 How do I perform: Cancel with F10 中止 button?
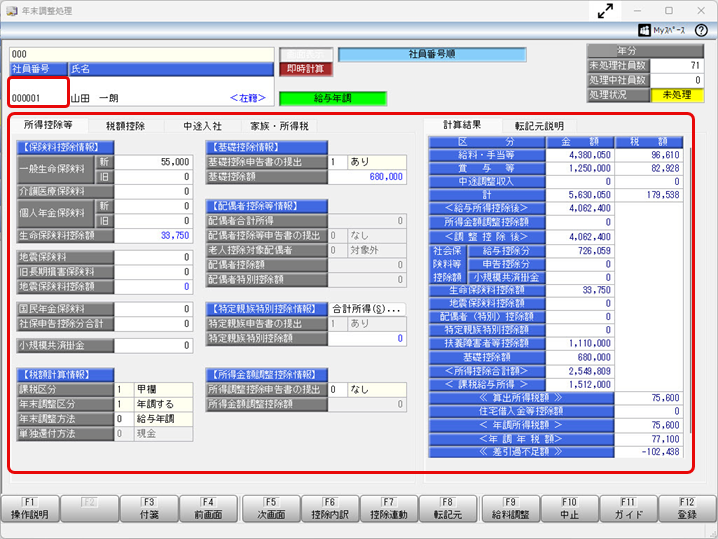click(570, 509)
